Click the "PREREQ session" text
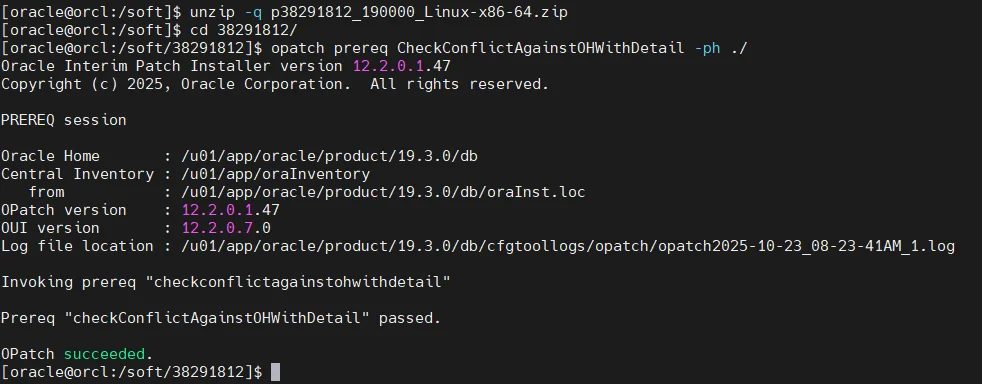This screenshot has width=982, height=384. [63, 120]
